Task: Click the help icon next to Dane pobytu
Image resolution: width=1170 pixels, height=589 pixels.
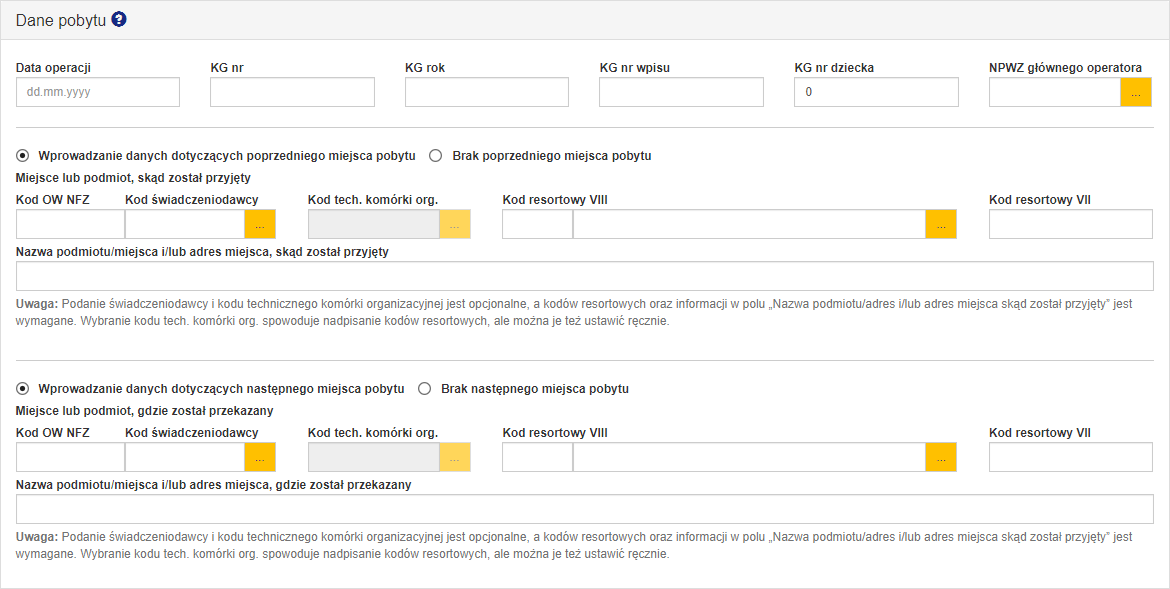Action: pyautogui.click(x=119, y=19)
